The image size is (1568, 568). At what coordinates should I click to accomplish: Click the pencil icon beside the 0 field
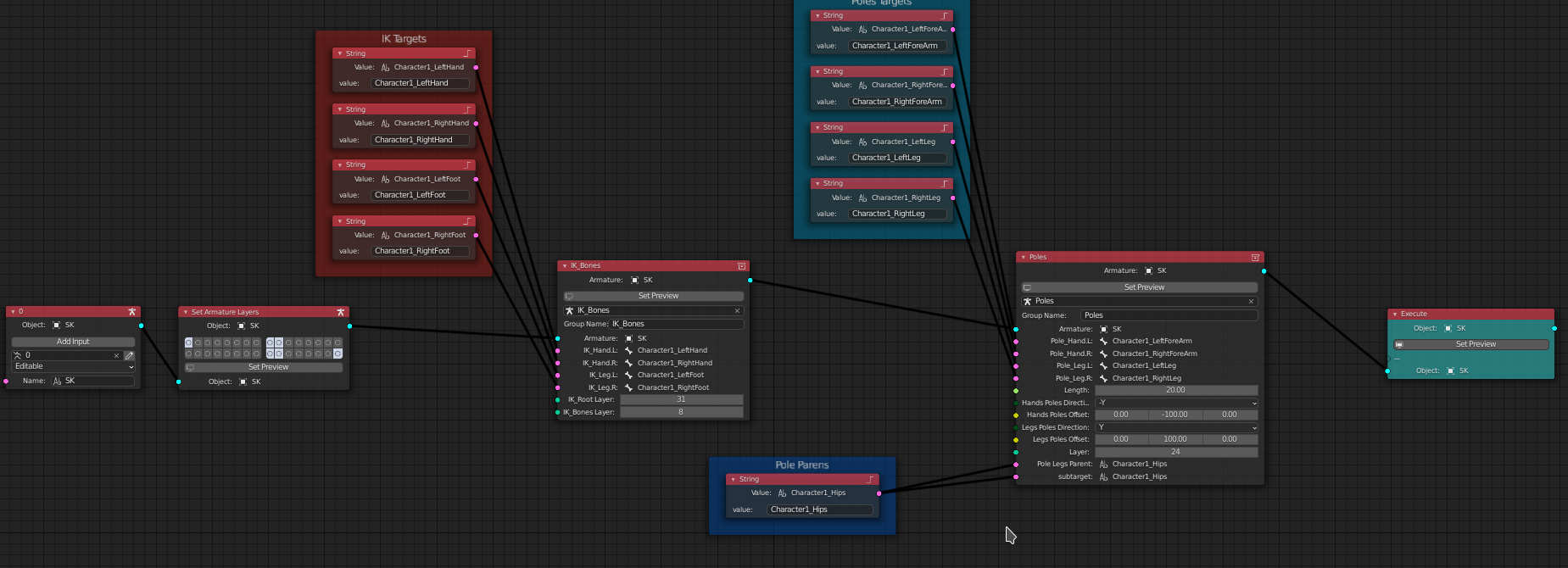click(x=129, y=355)
